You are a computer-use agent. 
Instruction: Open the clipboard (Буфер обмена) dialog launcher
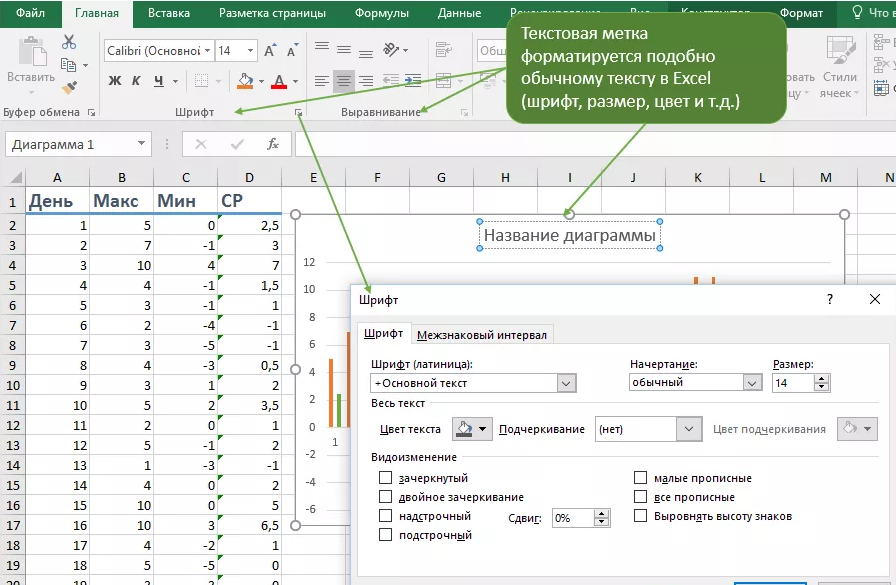tap(91, 113)
